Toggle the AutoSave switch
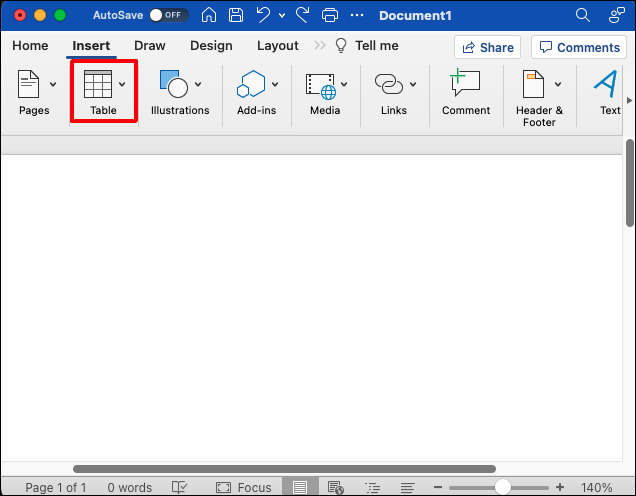The image size is (636, 496). tap(168, 15)
